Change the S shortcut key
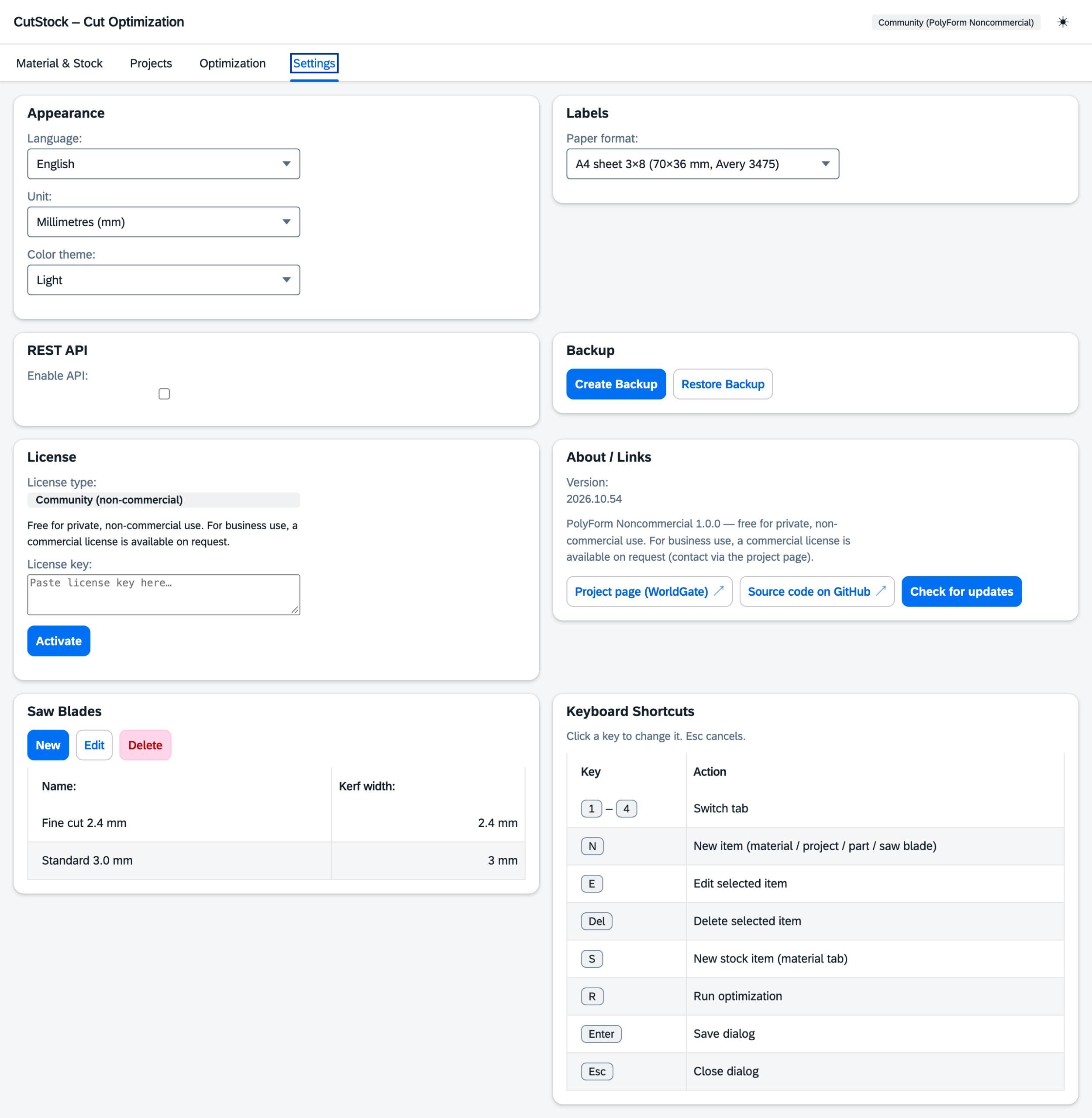This screenshot has width=1092, height=1118. click(x=591, y=959)
